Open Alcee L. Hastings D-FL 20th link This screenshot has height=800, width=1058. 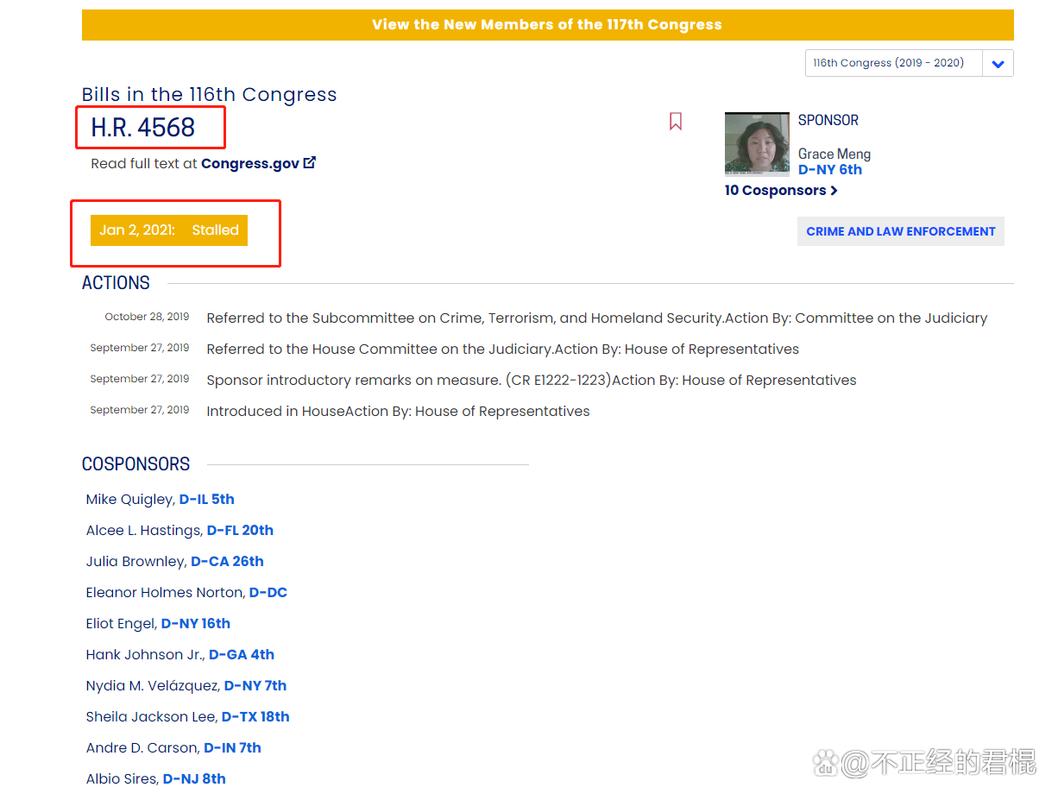[x=240, y=530]
